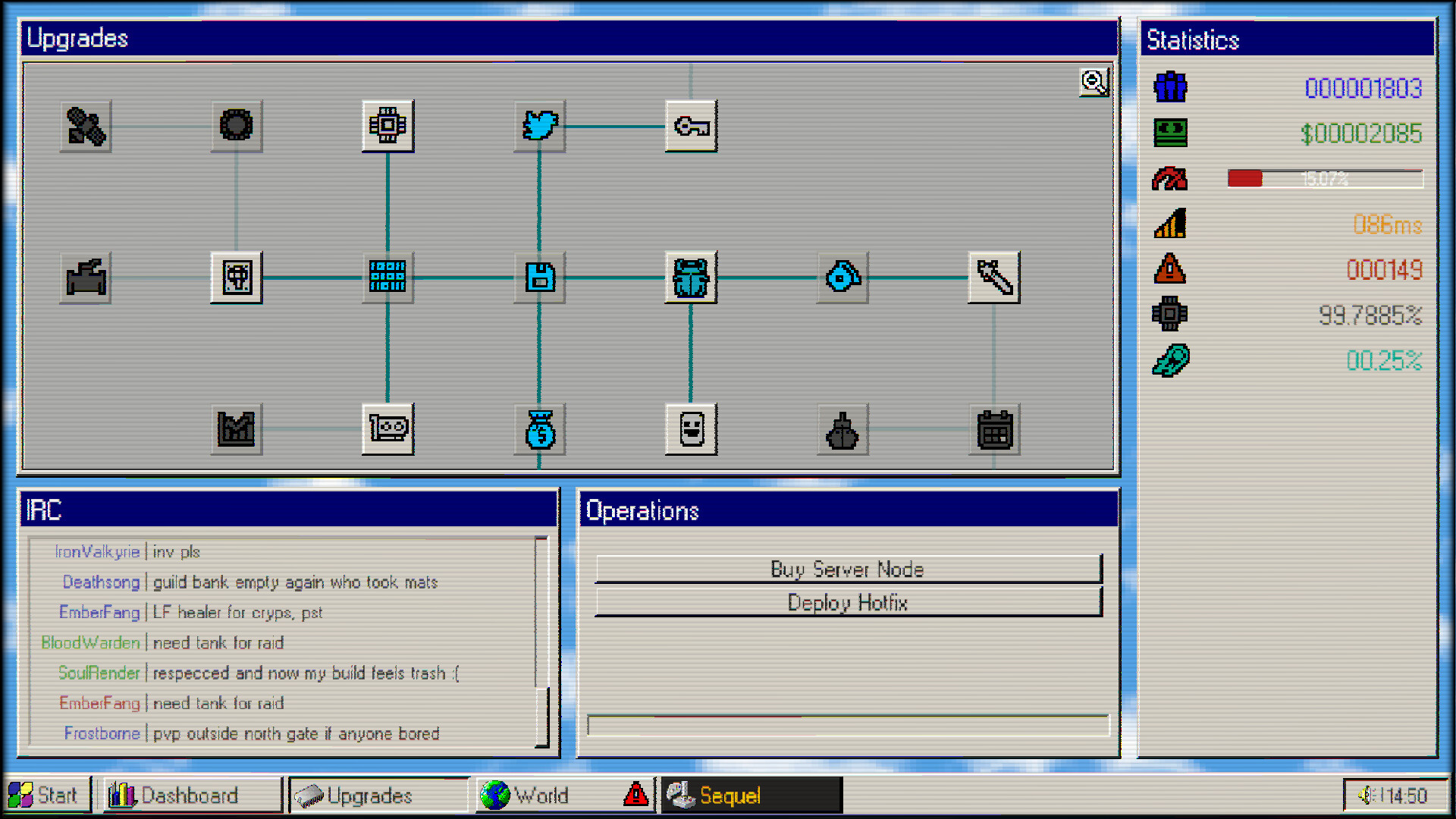The width and height of the screenshot is (1456, 819).
Task: Click the 15.07% progress bar in Statistics
Action: coord(1324,180)
